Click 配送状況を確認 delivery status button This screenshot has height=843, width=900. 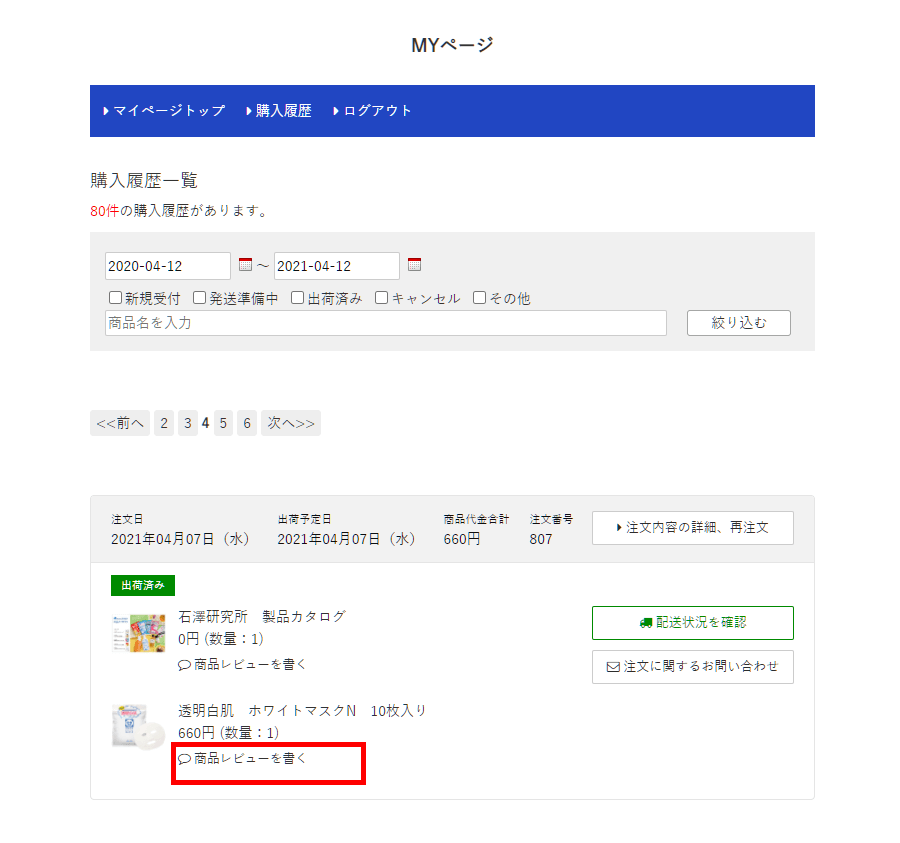693,623
